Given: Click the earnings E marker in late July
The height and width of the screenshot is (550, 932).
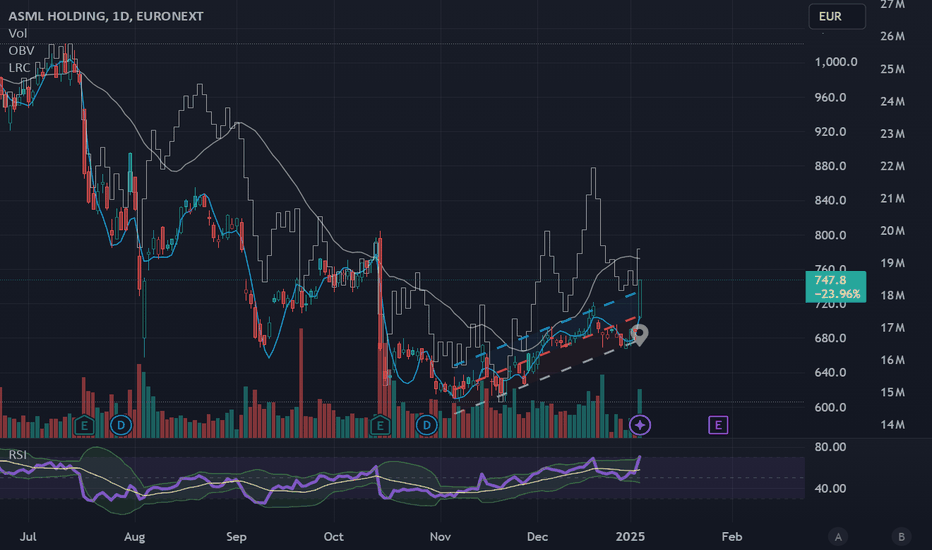Looking at the screenshot, I should coord(84,425).
